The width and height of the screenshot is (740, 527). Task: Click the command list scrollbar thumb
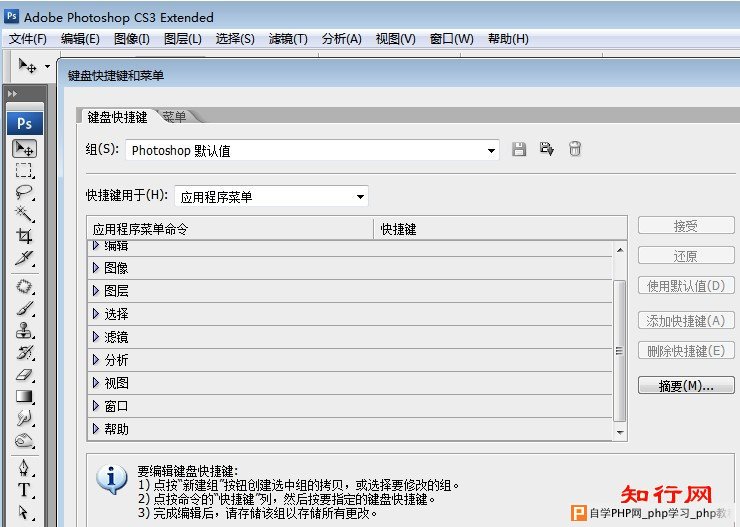click(x=620, y=351)
